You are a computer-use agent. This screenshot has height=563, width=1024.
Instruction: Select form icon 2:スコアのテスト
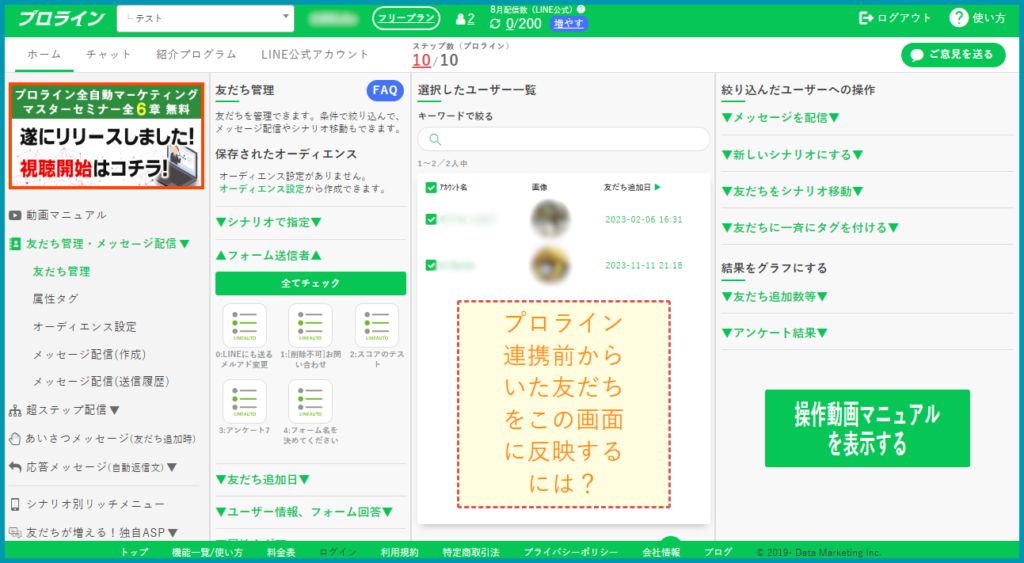pyautogui.click(x=377, y=325)
